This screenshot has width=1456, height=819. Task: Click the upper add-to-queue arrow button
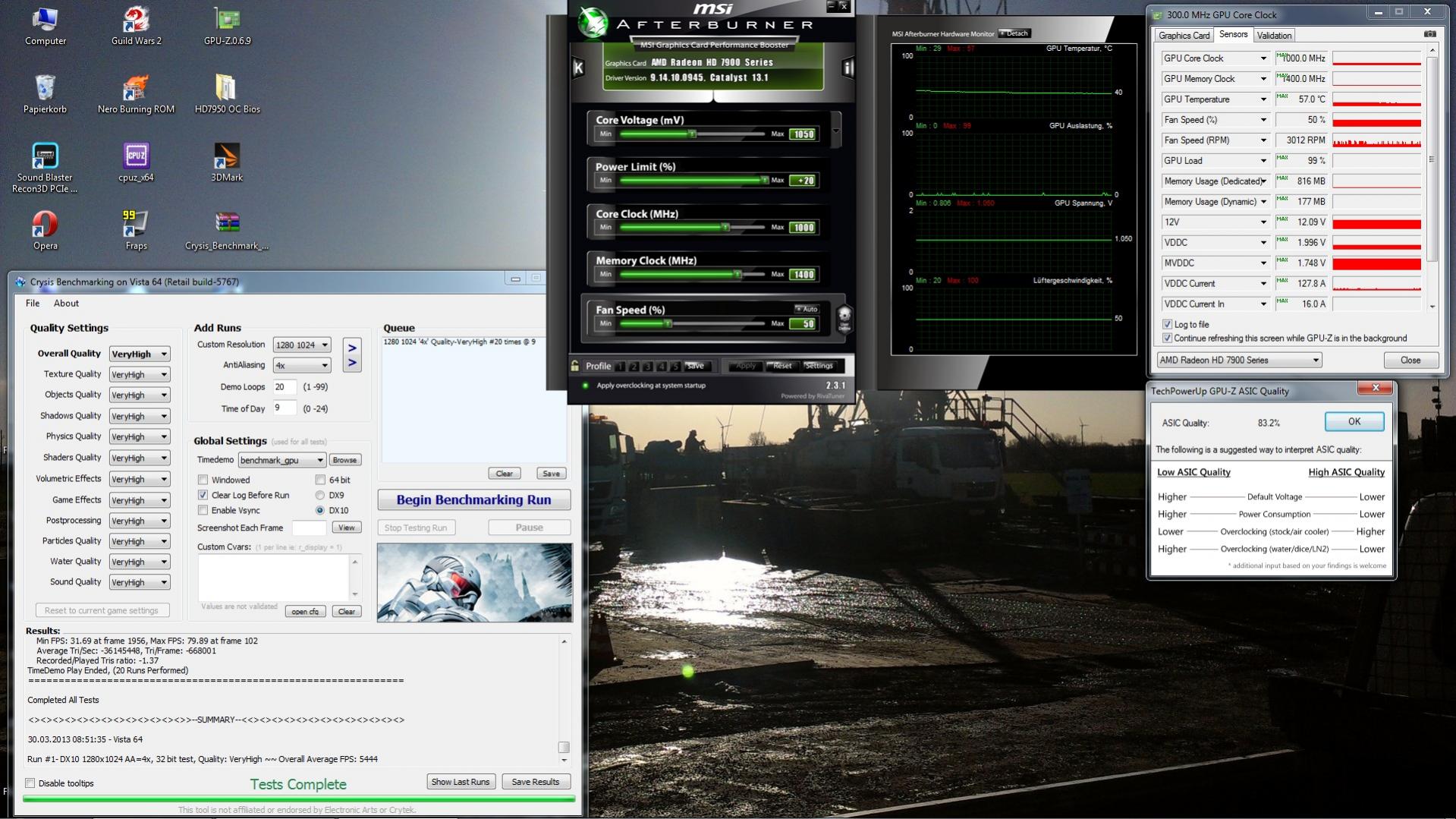point(352,348)
